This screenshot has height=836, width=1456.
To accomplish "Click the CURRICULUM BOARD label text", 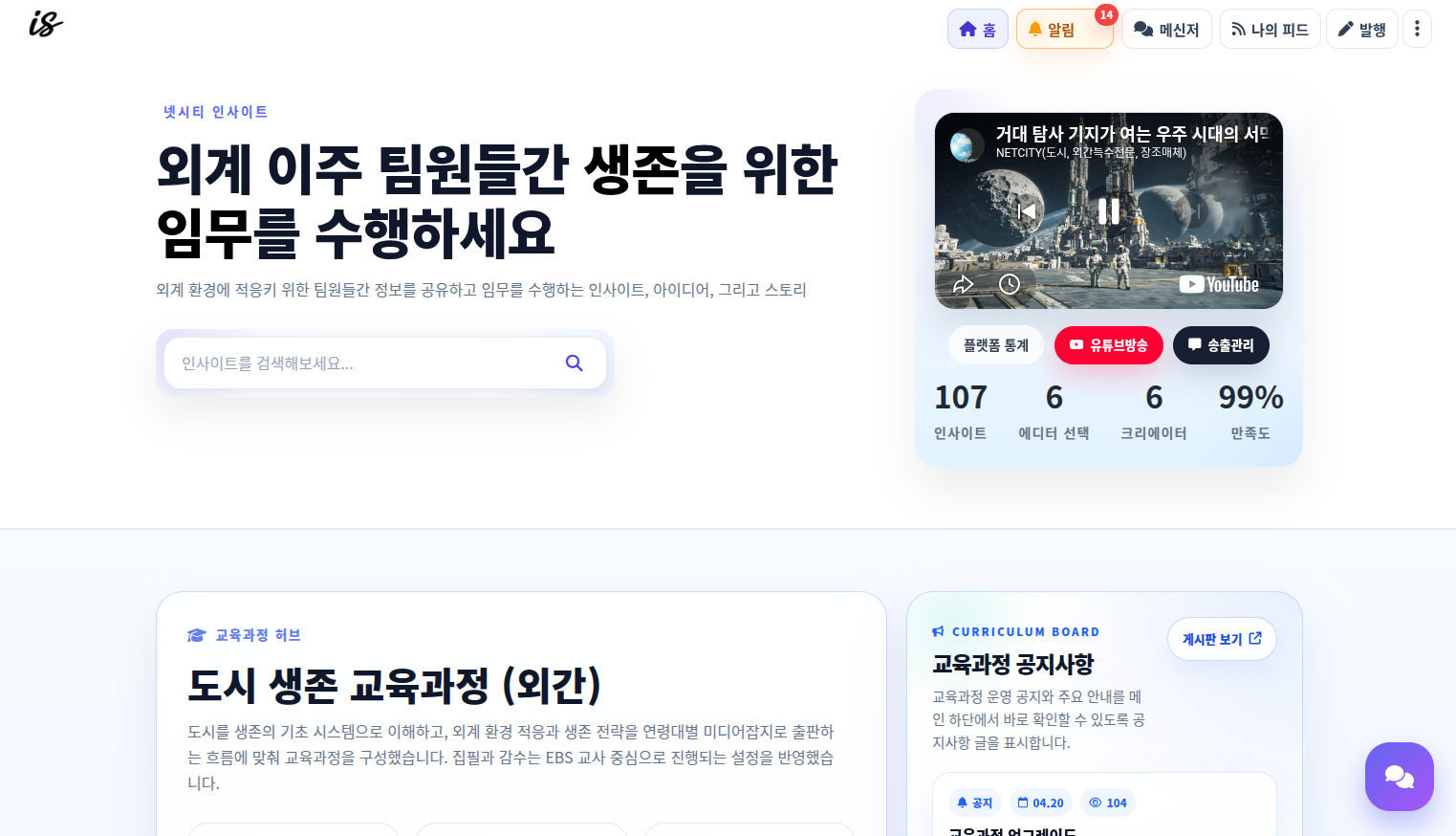I will (1026, 632).
